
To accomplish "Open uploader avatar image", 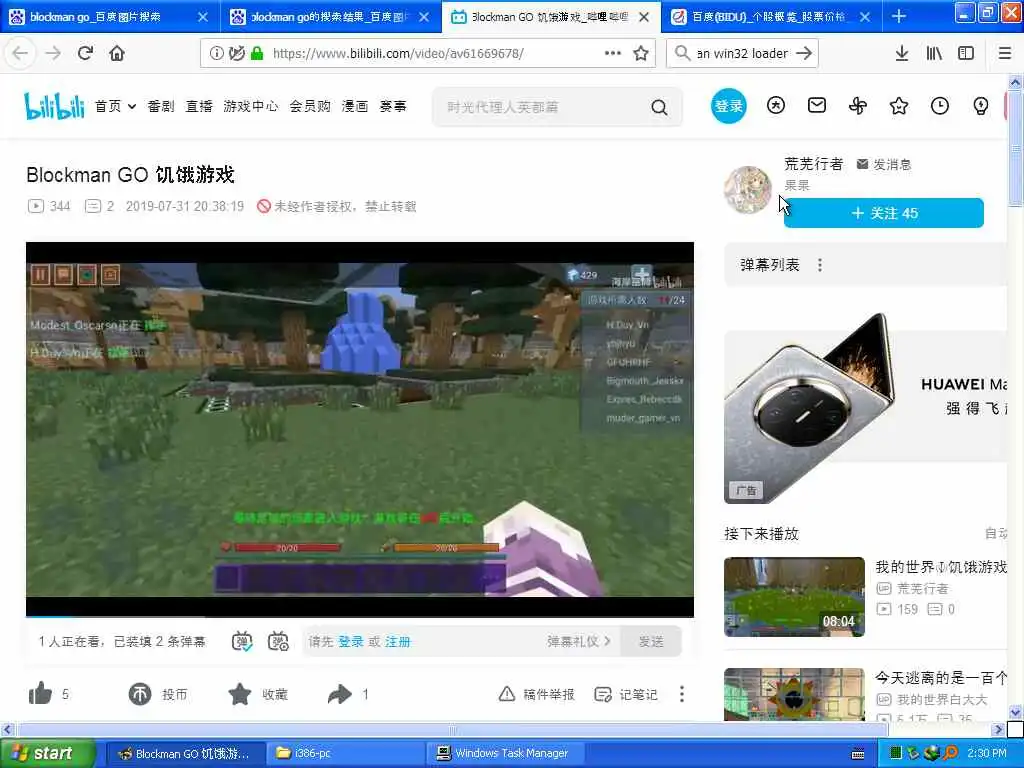I will 748,189.
